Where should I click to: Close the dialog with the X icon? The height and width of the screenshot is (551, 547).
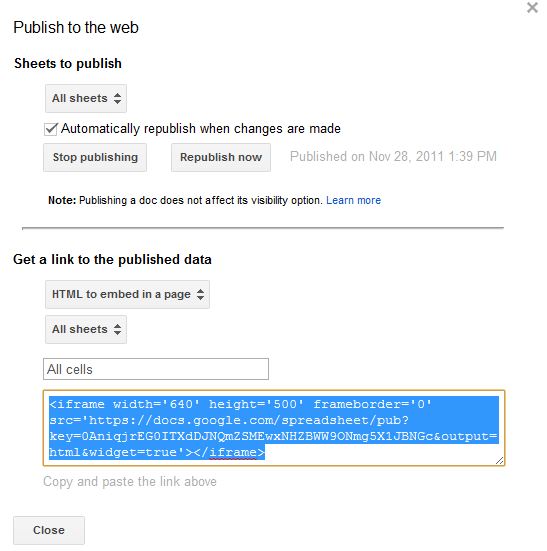coord(532,7)
